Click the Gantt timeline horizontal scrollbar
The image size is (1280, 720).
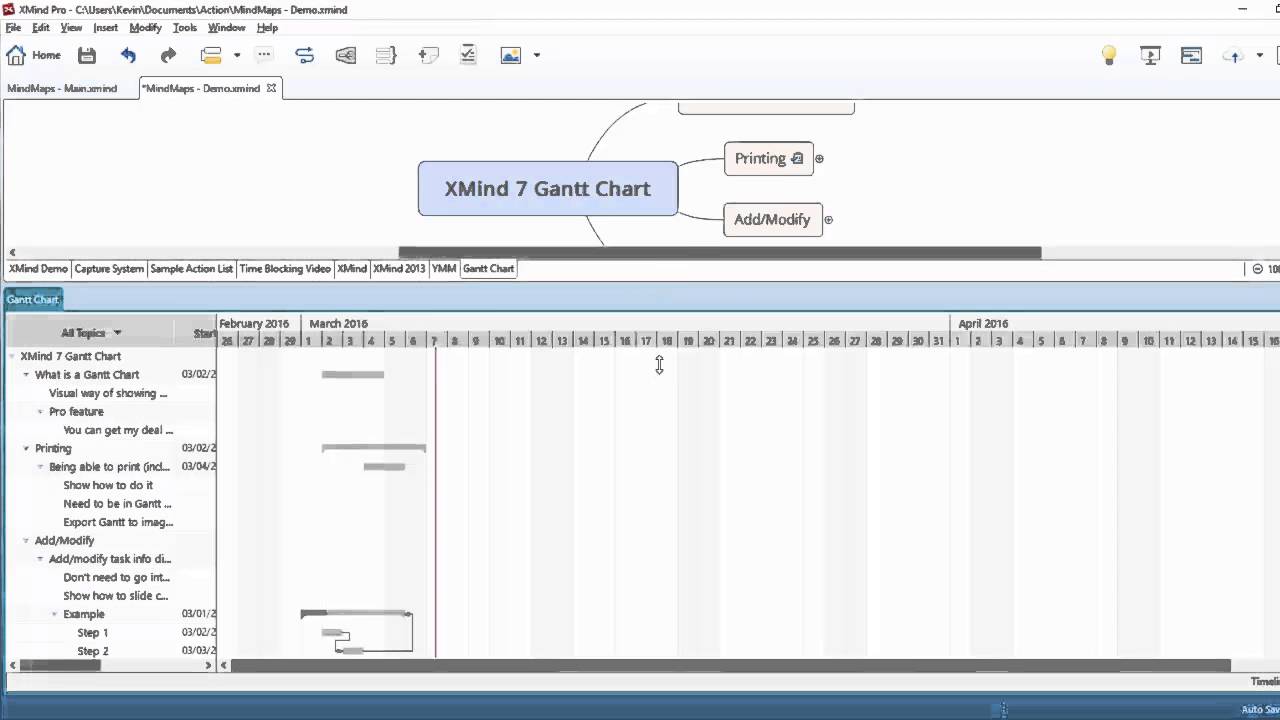point(730,665)
